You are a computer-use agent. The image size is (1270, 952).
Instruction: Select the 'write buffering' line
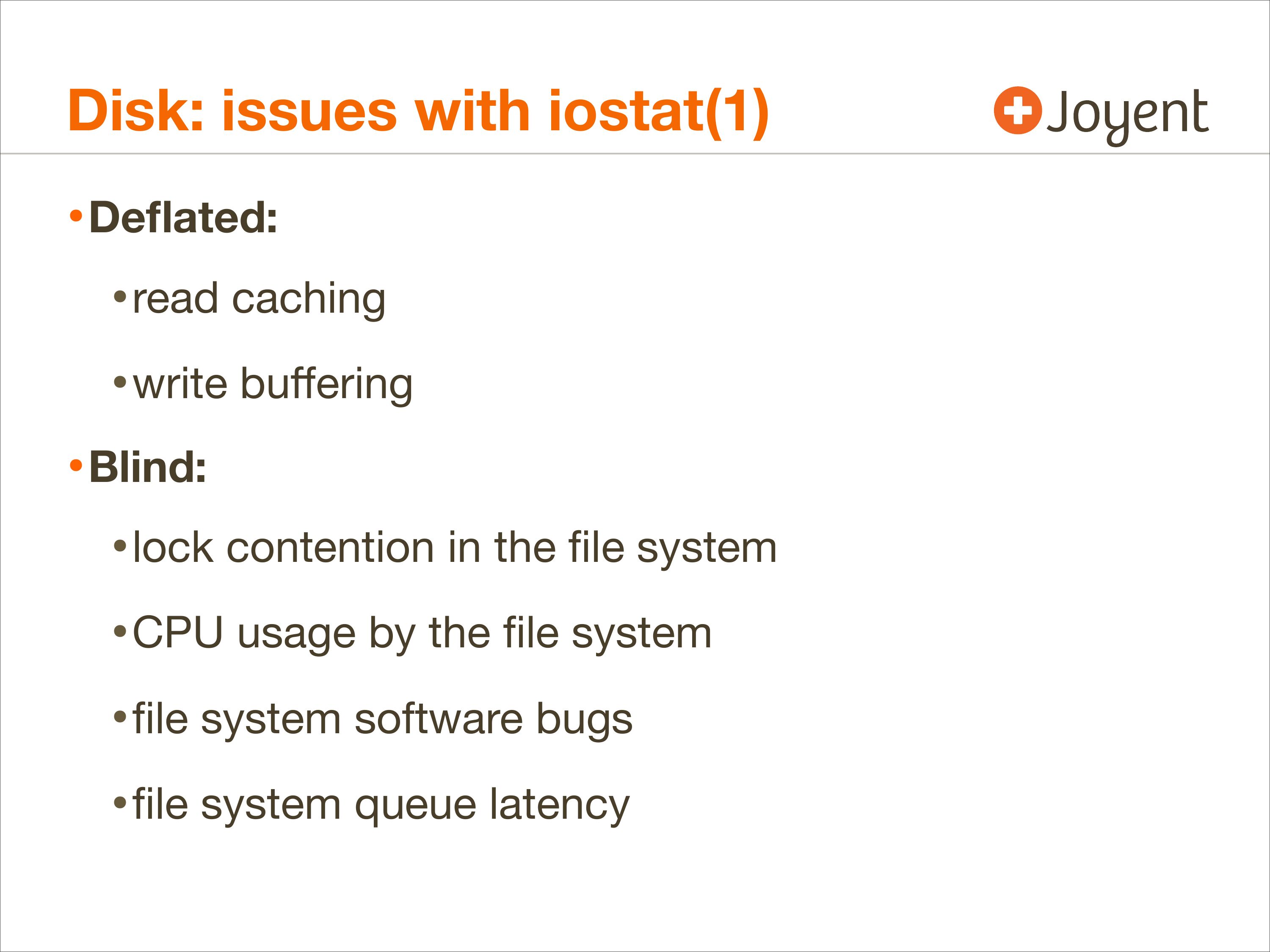(x=273, y=384)
